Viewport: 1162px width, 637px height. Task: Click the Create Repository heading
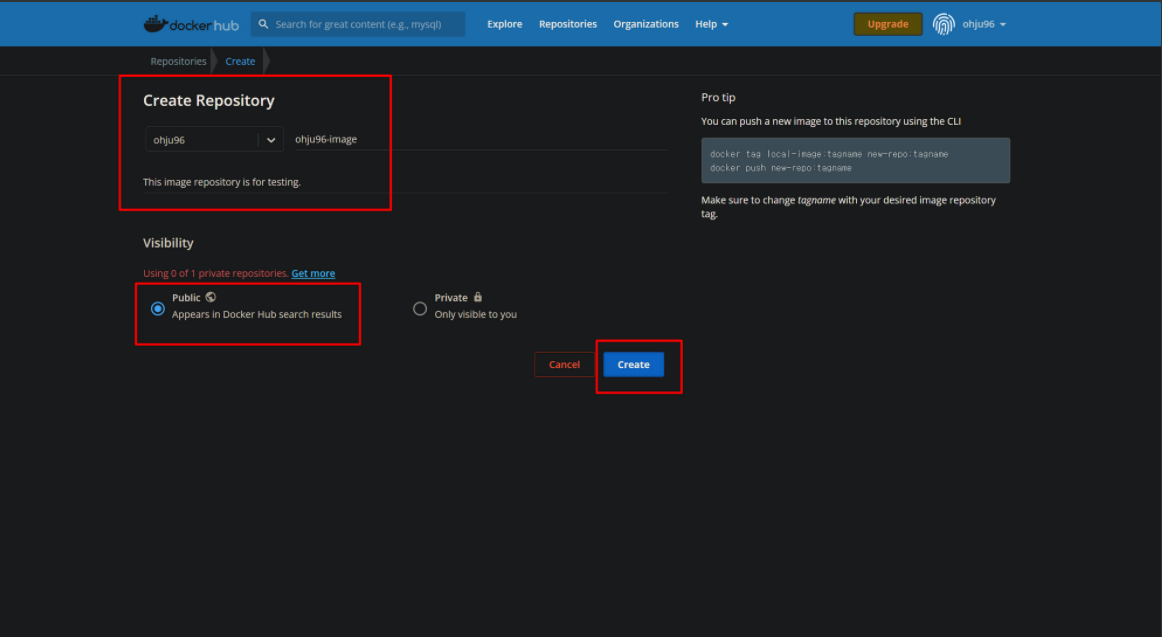pyautogui.click(x=209, y=101)
